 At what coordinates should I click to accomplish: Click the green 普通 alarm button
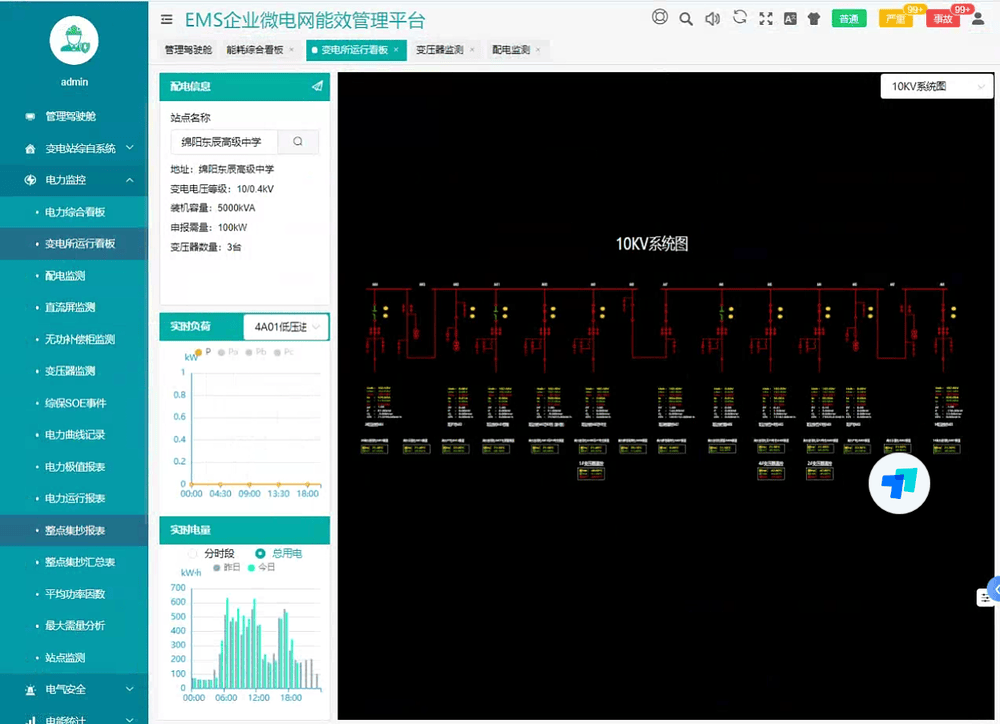coord(848,18)
